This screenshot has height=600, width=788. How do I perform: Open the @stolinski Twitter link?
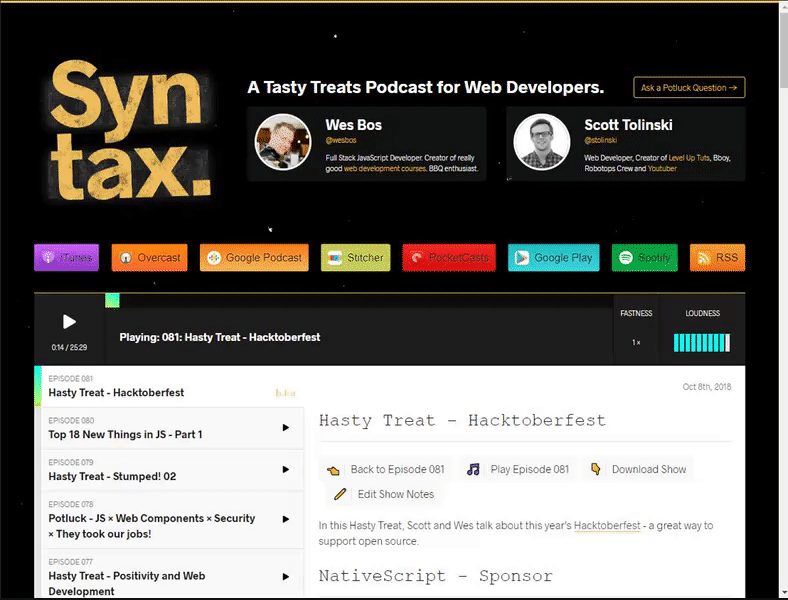click(x=600, y=140)
